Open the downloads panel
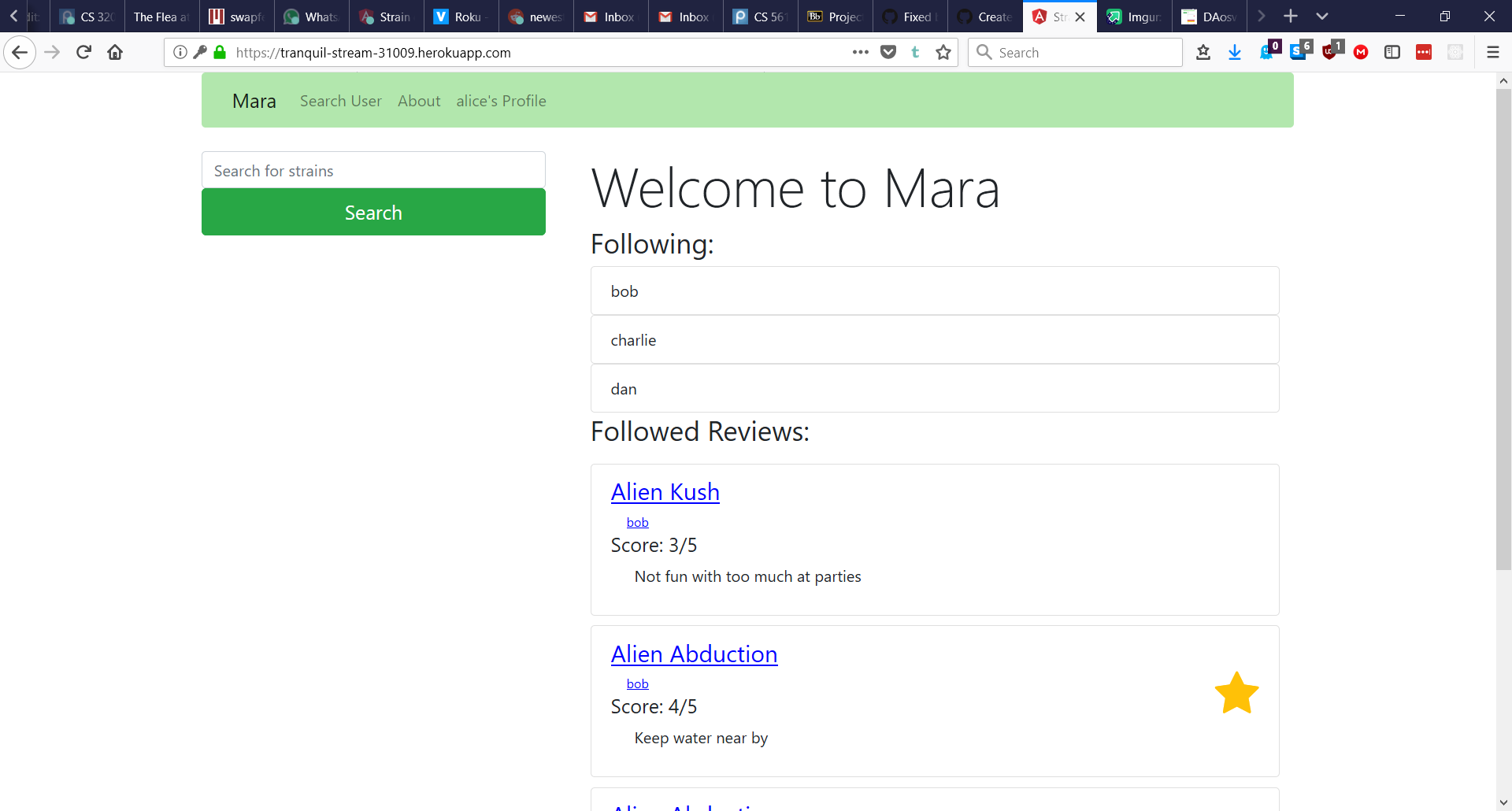 point(1235,52)
